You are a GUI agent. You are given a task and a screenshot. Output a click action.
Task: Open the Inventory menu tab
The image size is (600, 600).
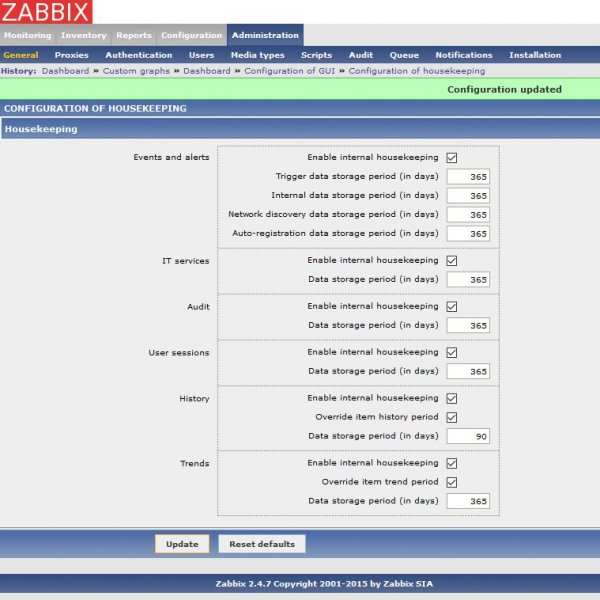point(83,35)
